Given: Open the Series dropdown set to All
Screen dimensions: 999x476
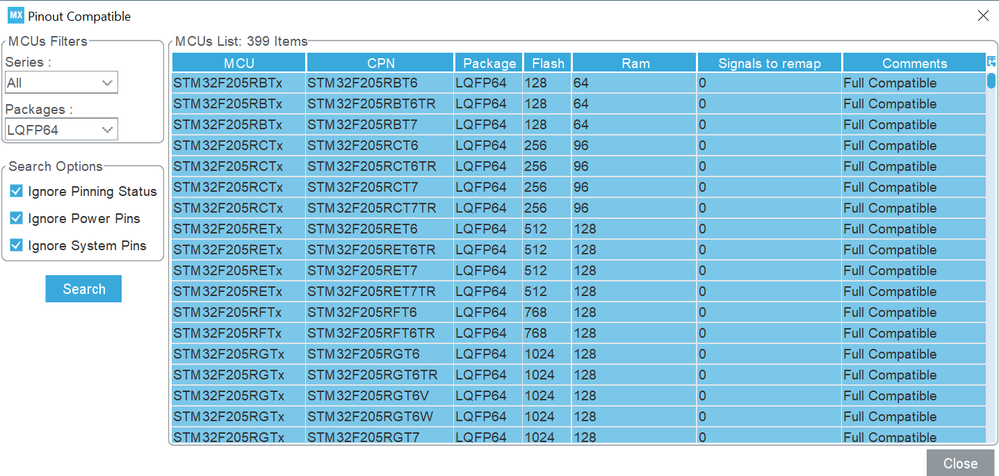Looking at the screenshot, I should pyautogui.click(x=61, y=83).
